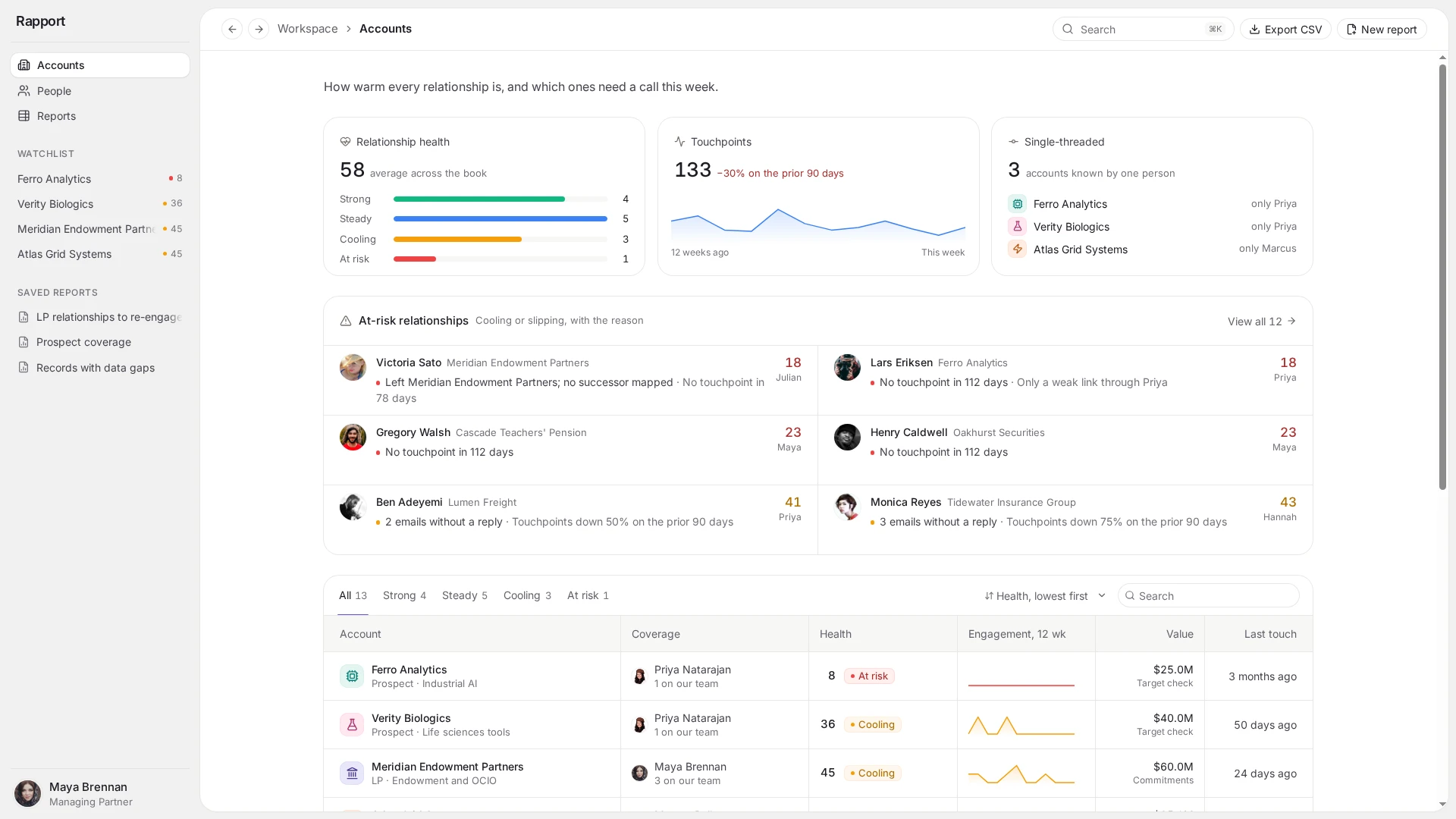Image resolution: width=1456 pixels, height=819 pixels.
Task: Focus the accounts table Search field
Action: coord(1209,596)
